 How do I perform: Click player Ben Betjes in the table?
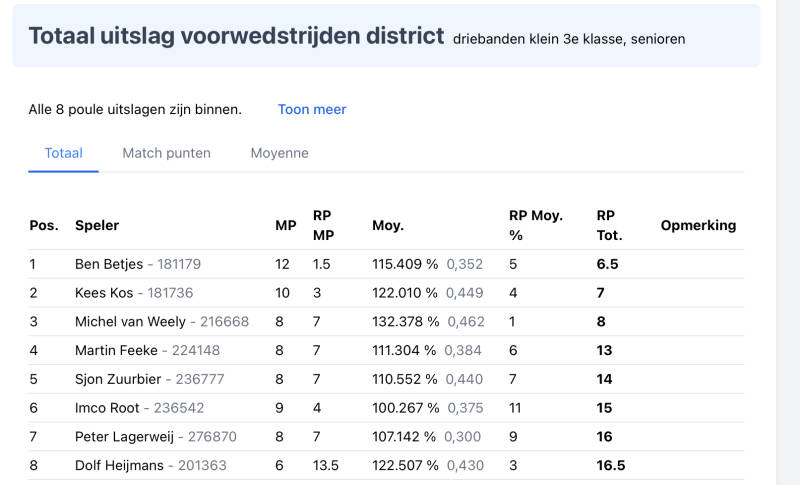pos(109,264)
